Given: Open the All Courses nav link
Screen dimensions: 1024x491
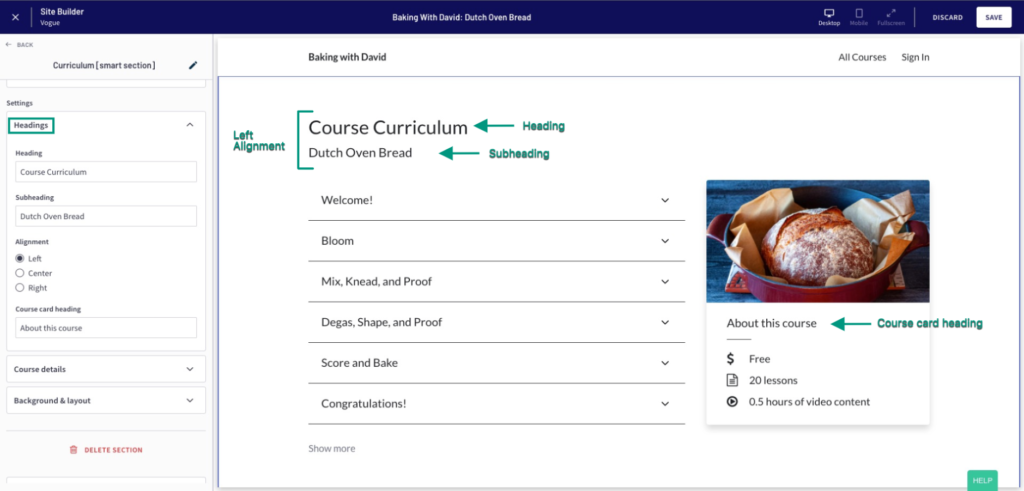Looking at the screenshot, I should pyautogui.click(x=862, y=57).
